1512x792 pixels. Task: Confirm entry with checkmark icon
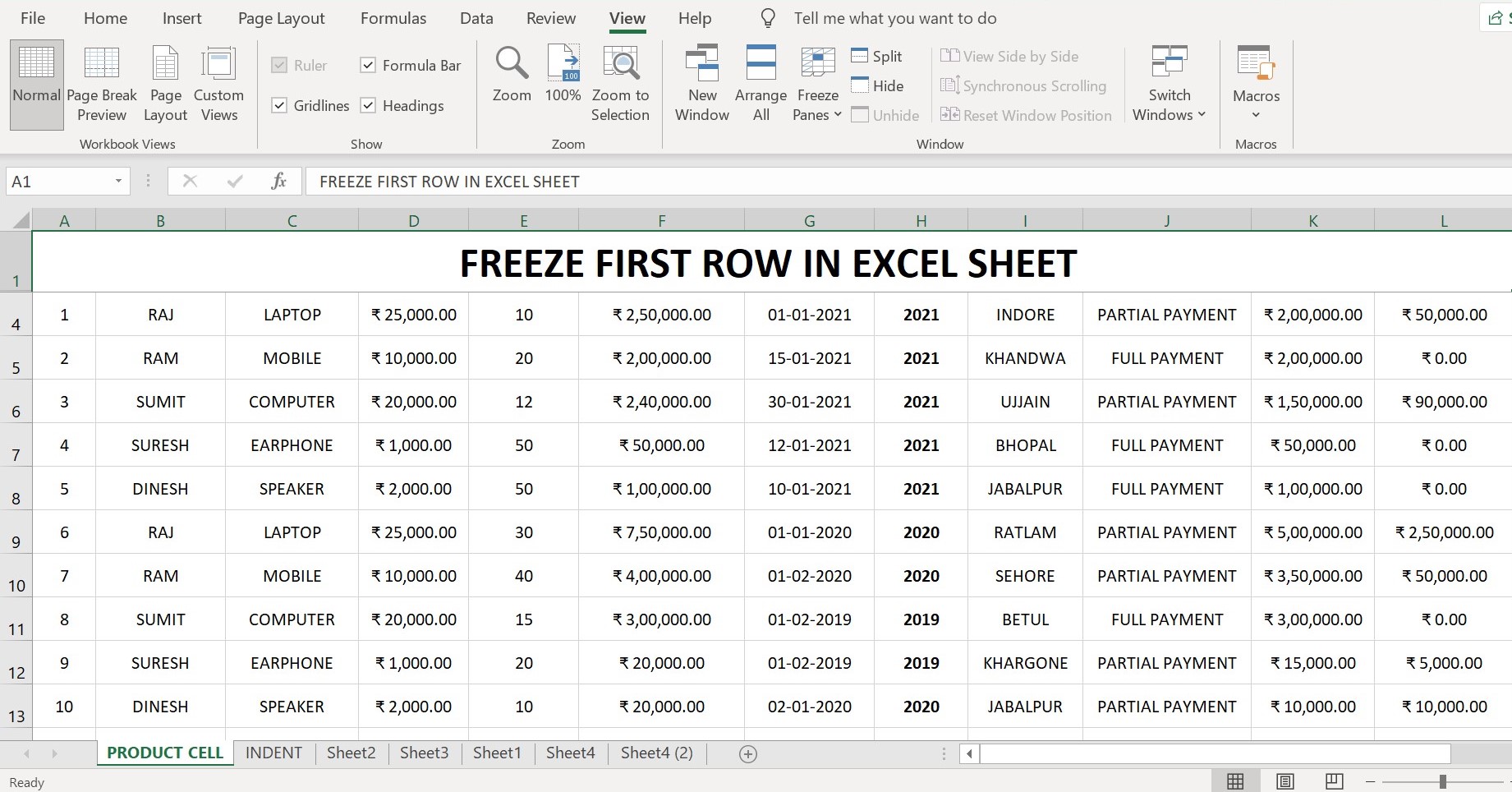coord(235,181)
